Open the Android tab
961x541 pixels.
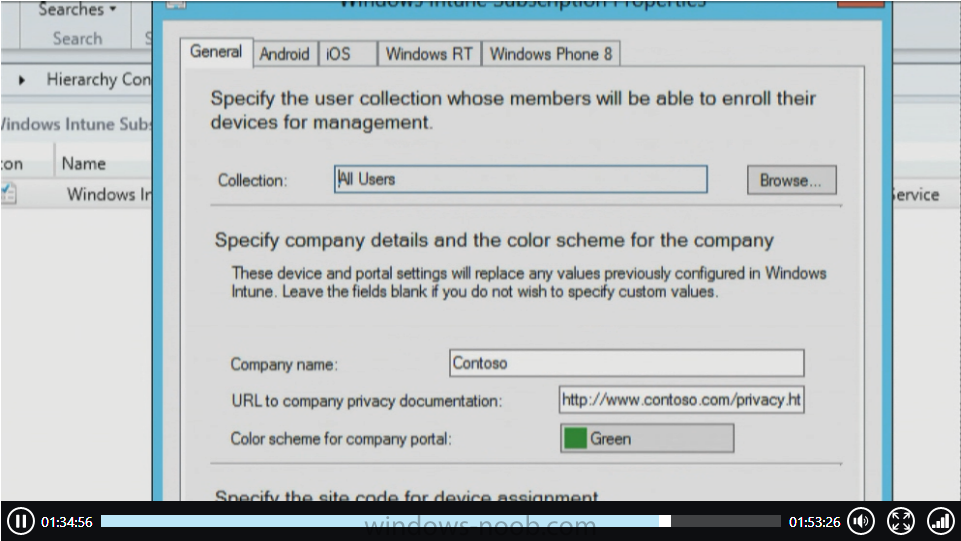pos(284,54)
